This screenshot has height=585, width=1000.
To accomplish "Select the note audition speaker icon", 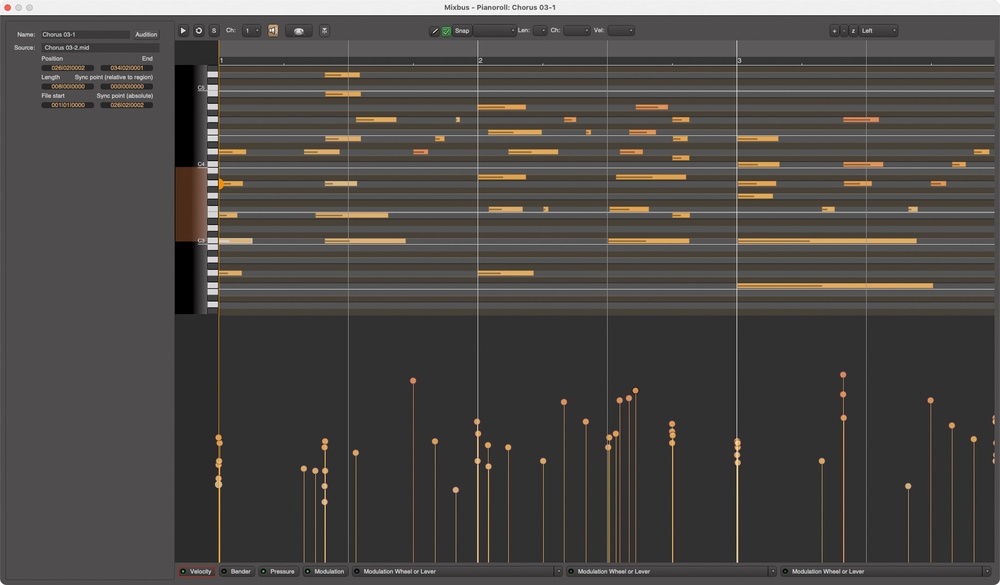I will [x=272, y=30].
